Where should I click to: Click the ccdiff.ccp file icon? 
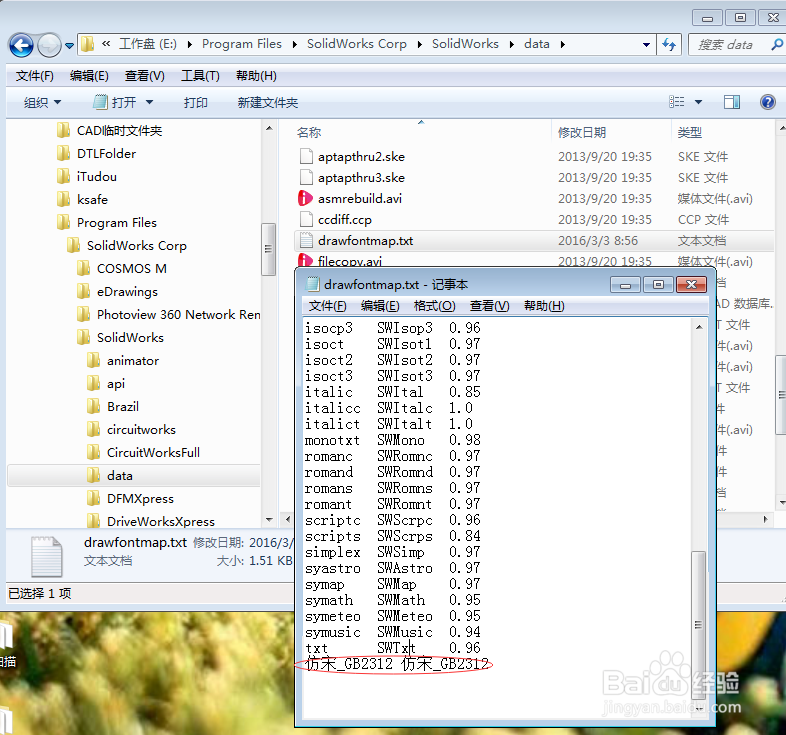(306, 220)
